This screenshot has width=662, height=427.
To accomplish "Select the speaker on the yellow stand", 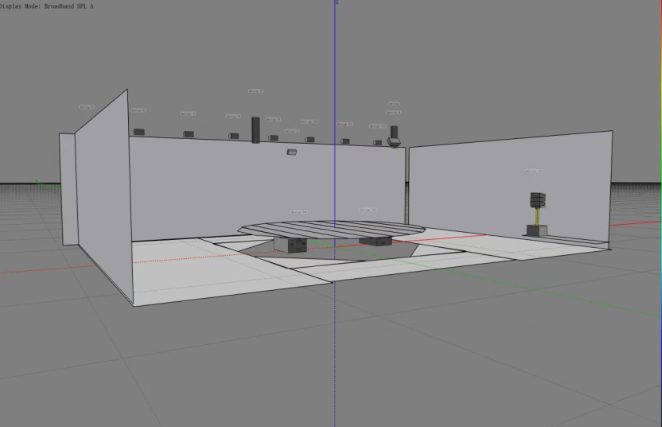I will point(538,200).
